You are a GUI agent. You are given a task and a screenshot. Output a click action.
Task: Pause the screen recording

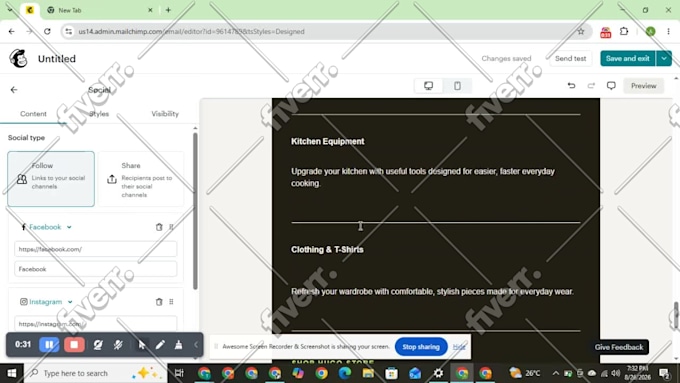pyautogui.click(x=49, y=345)
